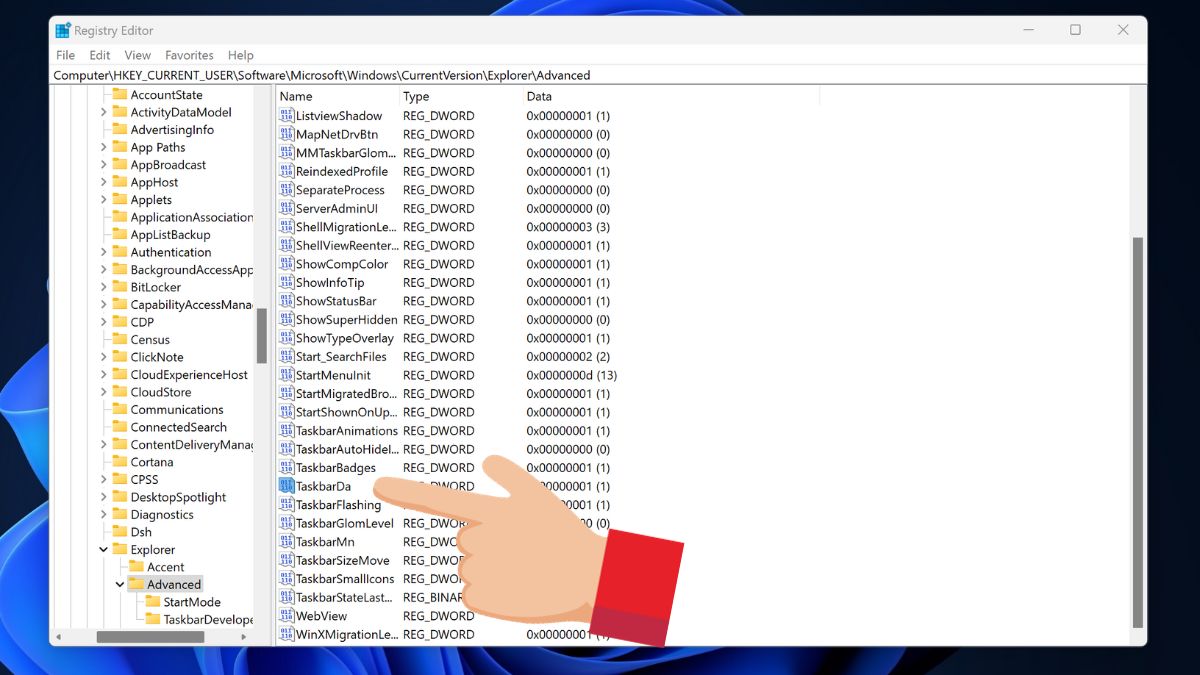
Task: Click the registry path address bar
Action: pyautogui.click(x=400, y=75)
